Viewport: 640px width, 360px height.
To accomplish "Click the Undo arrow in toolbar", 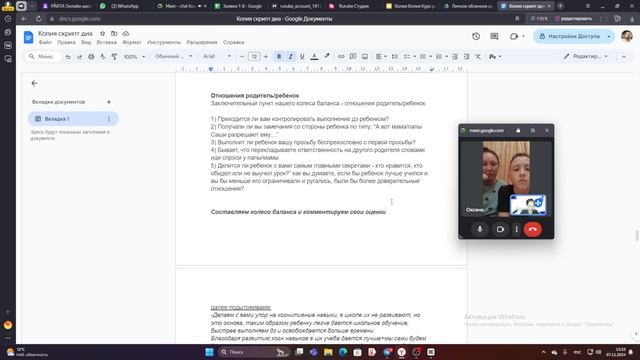I will point(68,57).
